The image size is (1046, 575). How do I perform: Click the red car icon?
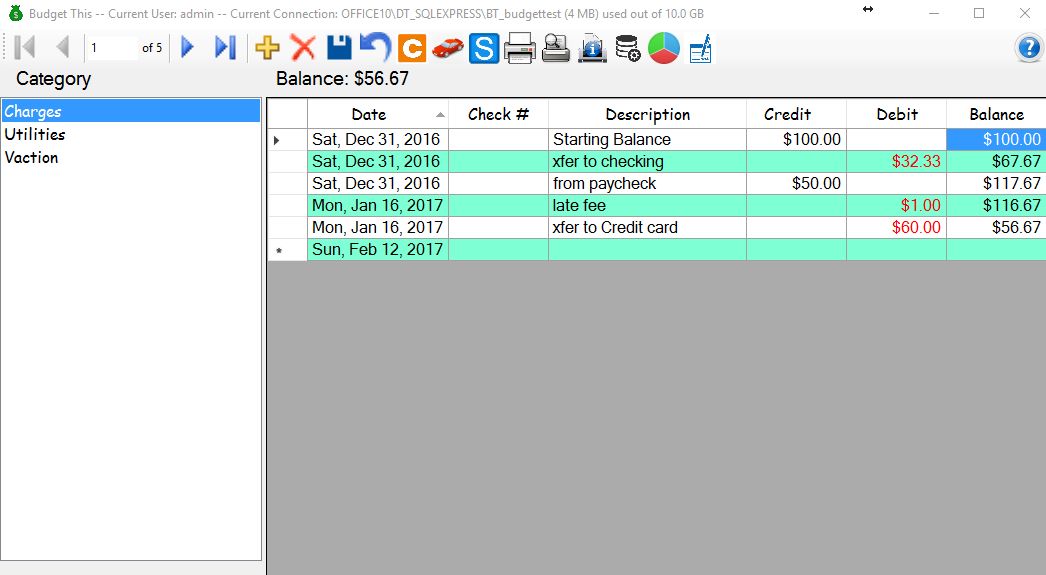448,48
